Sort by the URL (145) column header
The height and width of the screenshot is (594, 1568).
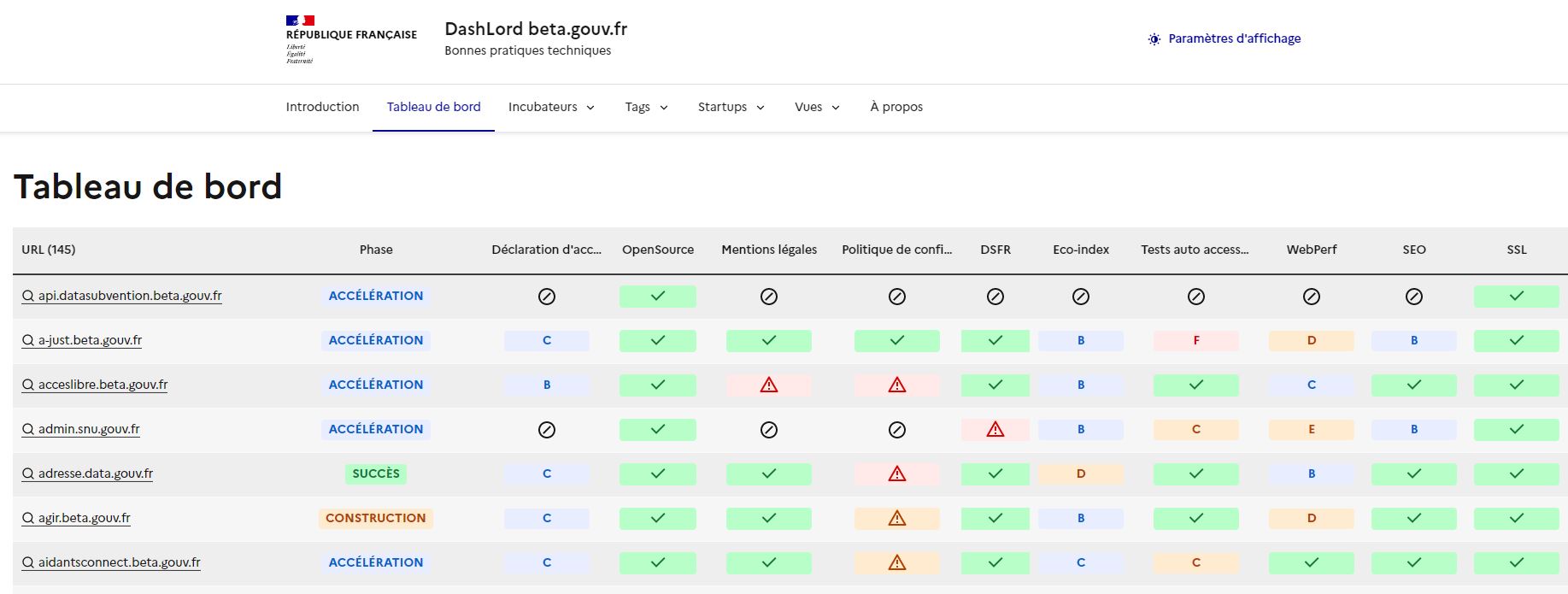pyautogui.click(x=49, y=250)
